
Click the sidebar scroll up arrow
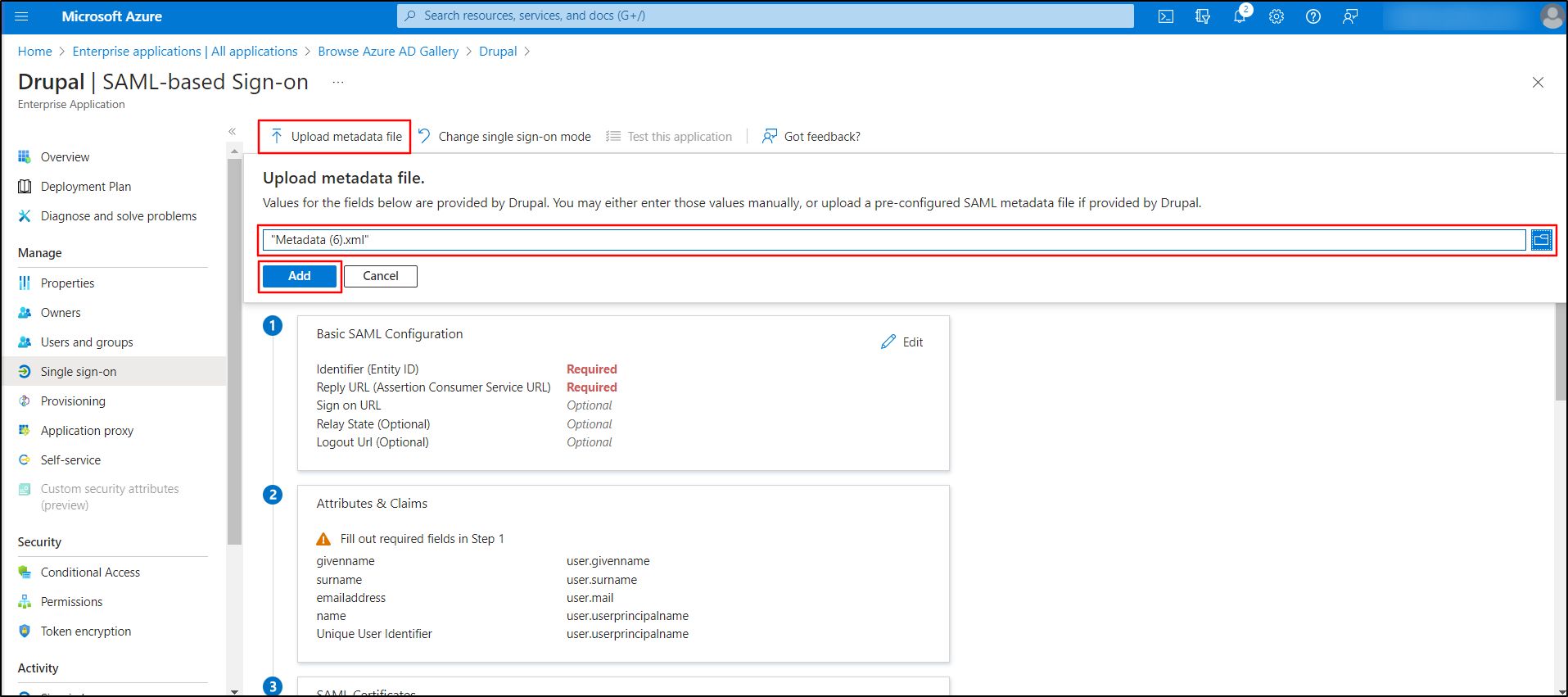coord(235,152)
